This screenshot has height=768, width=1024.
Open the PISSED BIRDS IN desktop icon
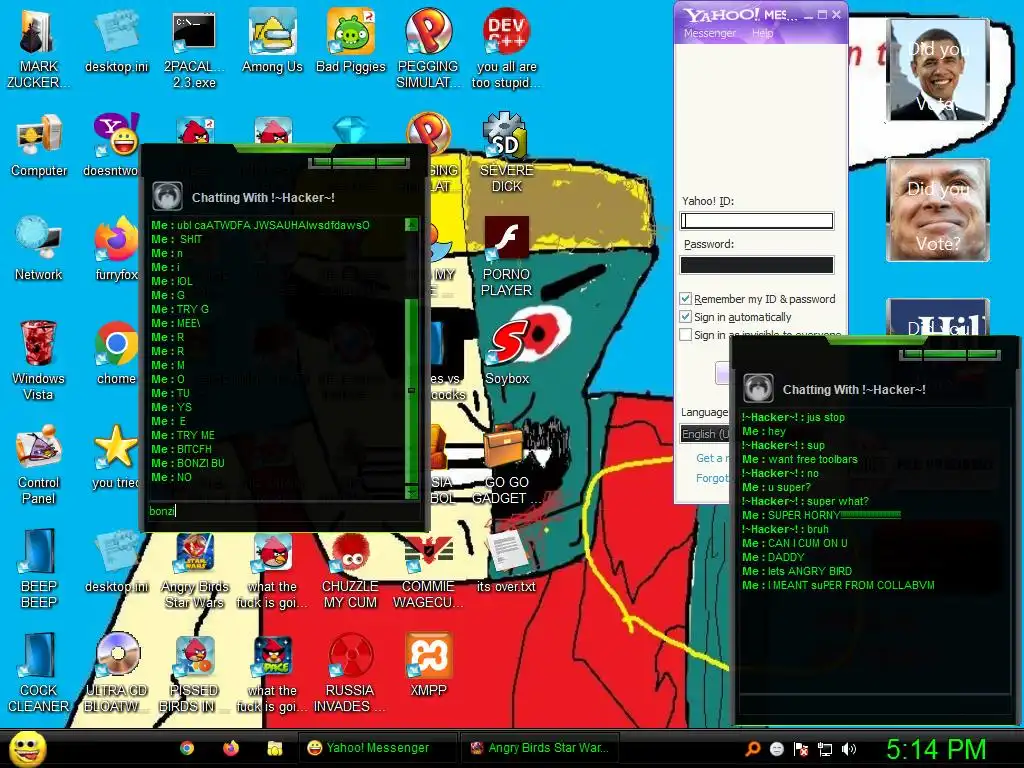coord(194,673)
